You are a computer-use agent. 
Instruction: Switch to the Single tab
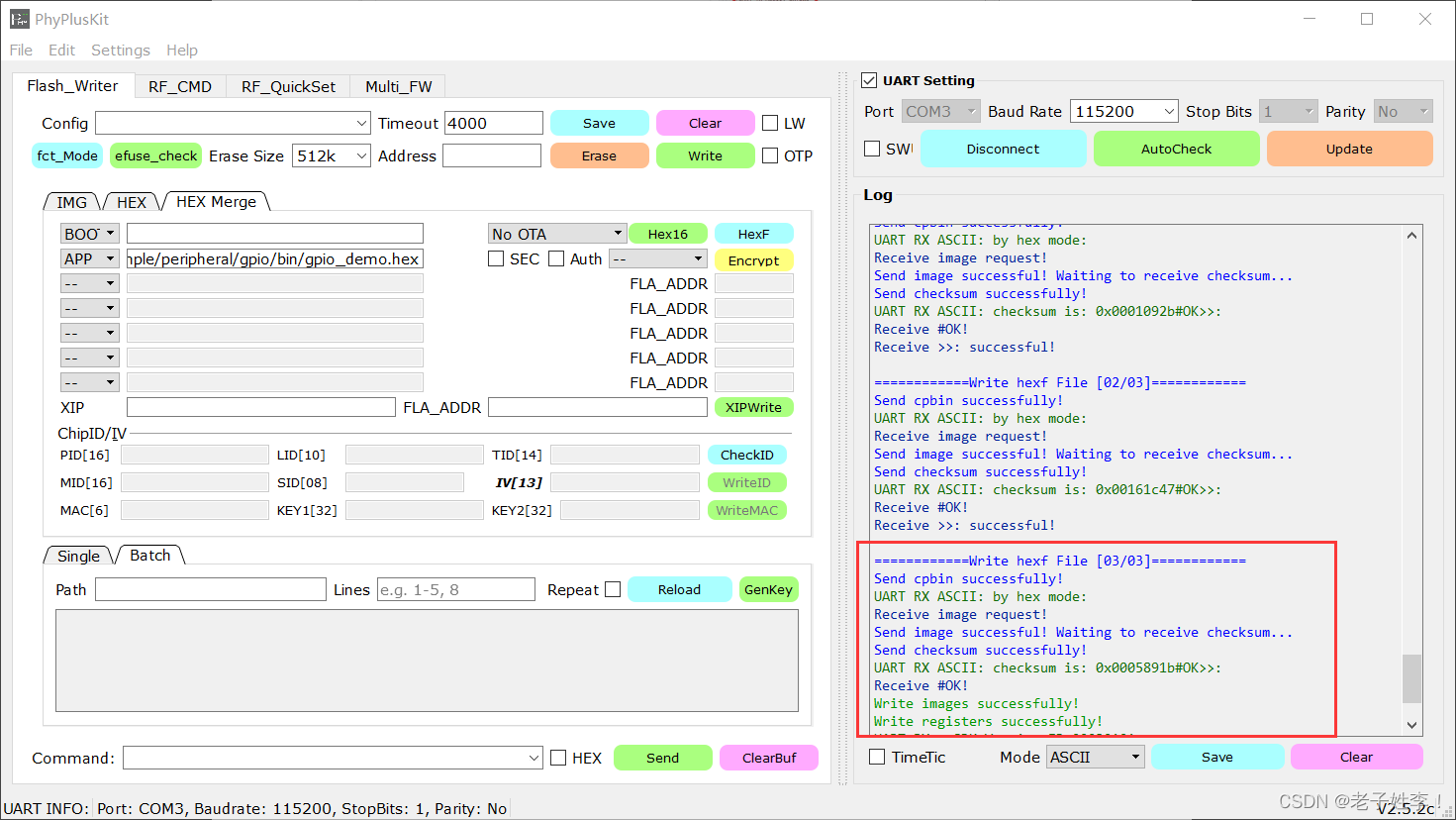tap(78, 556)
